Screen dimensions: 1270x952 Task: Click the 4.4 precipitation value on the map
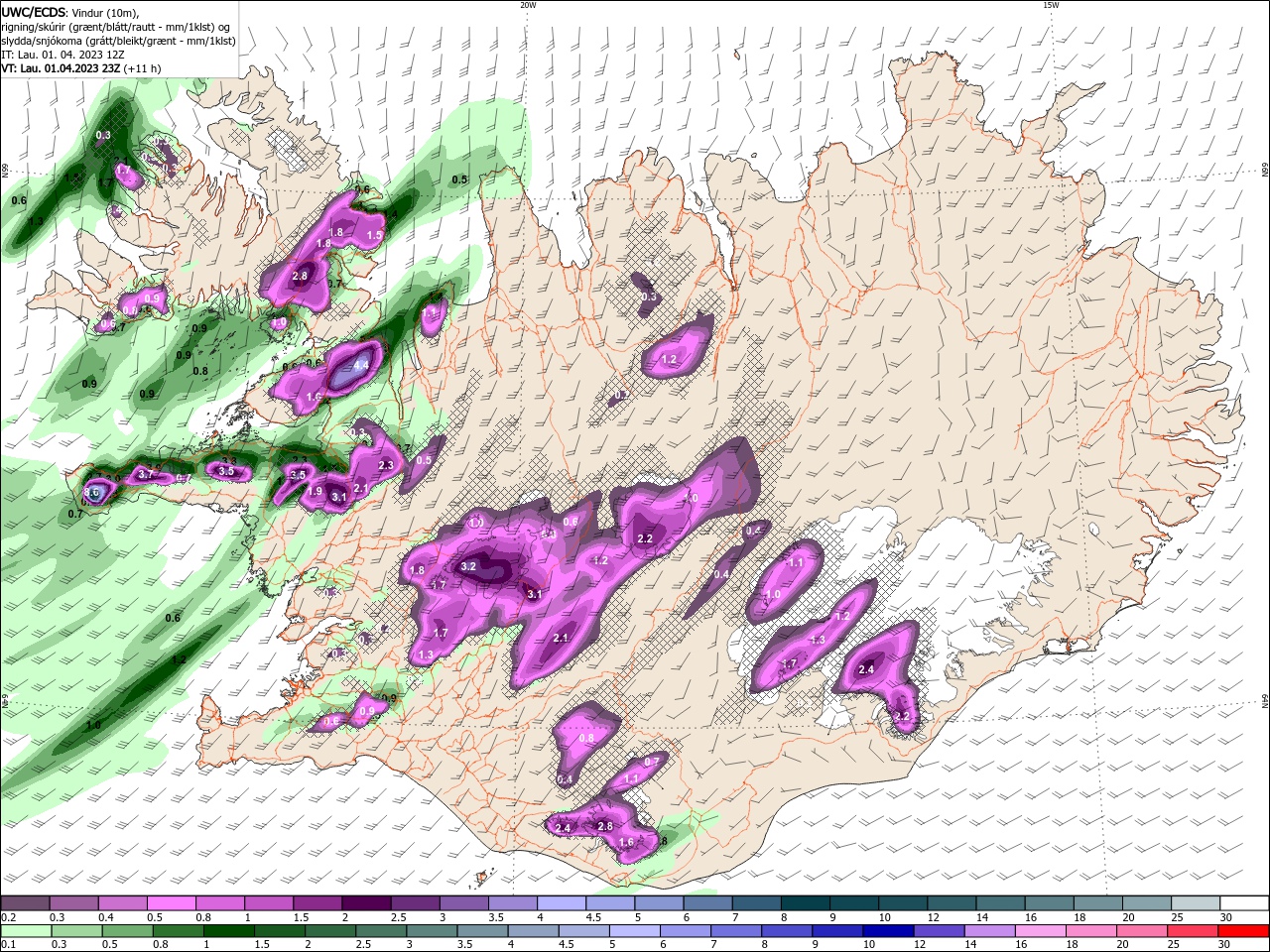[x=361, y=365]
